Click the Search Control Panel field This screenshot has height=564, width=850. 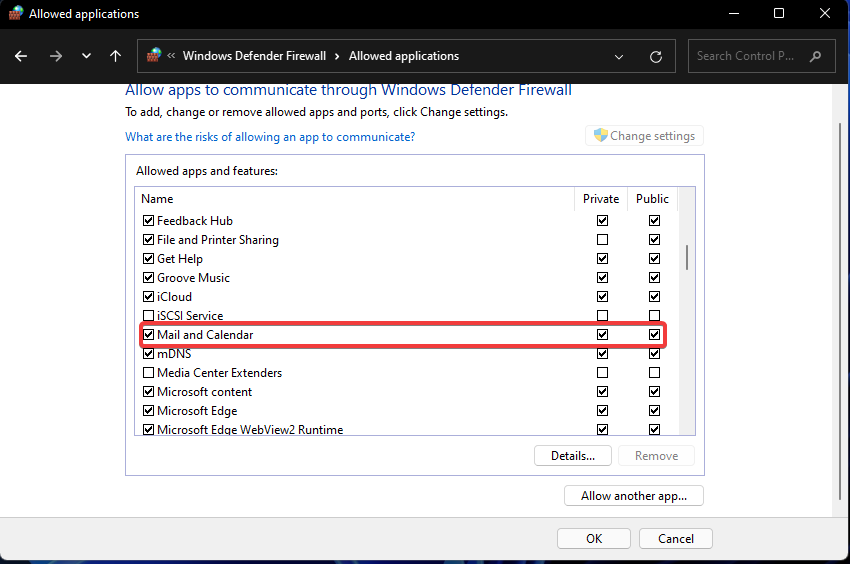(x=748, y=56)
